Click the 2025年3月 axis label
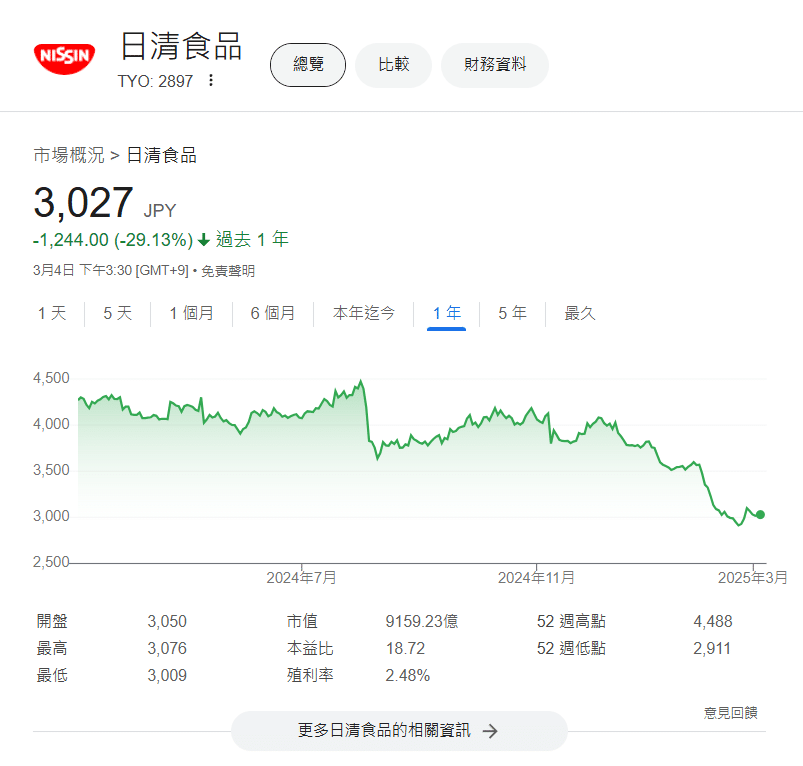Screen dimensions: 803x766 point(752,578)
